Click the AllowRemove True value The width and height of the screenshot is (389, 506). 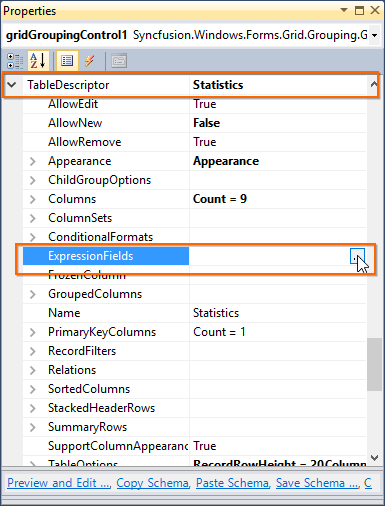pos(205,142)
